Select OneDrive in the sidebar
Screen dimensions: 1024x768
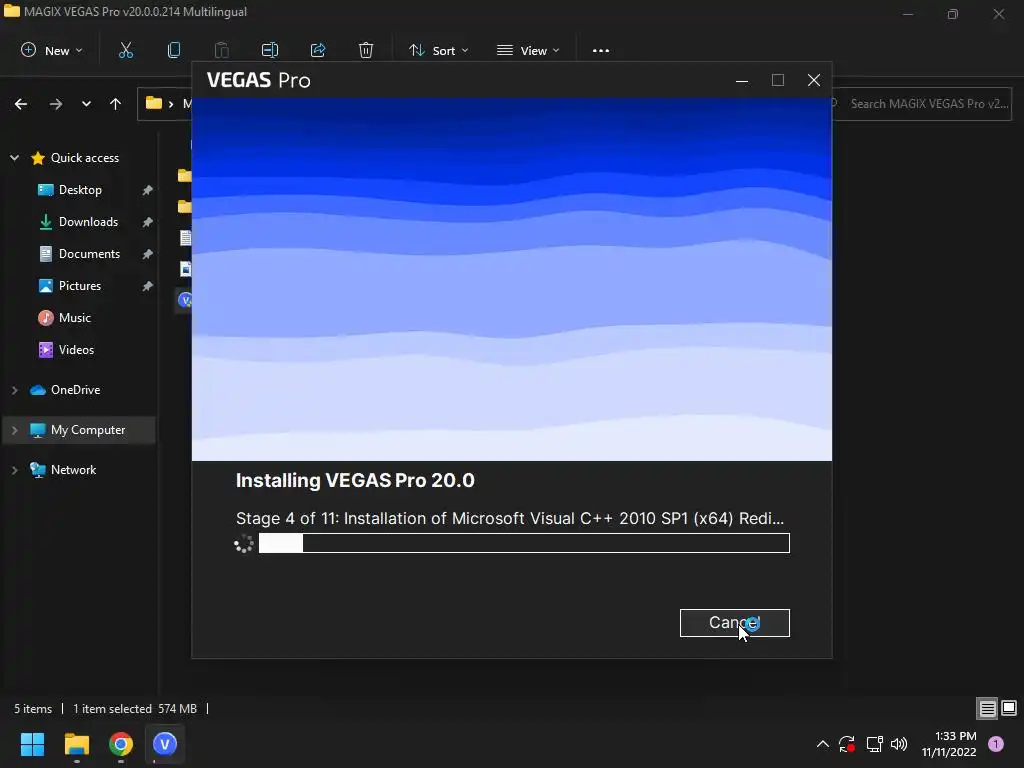click(75, 390)
